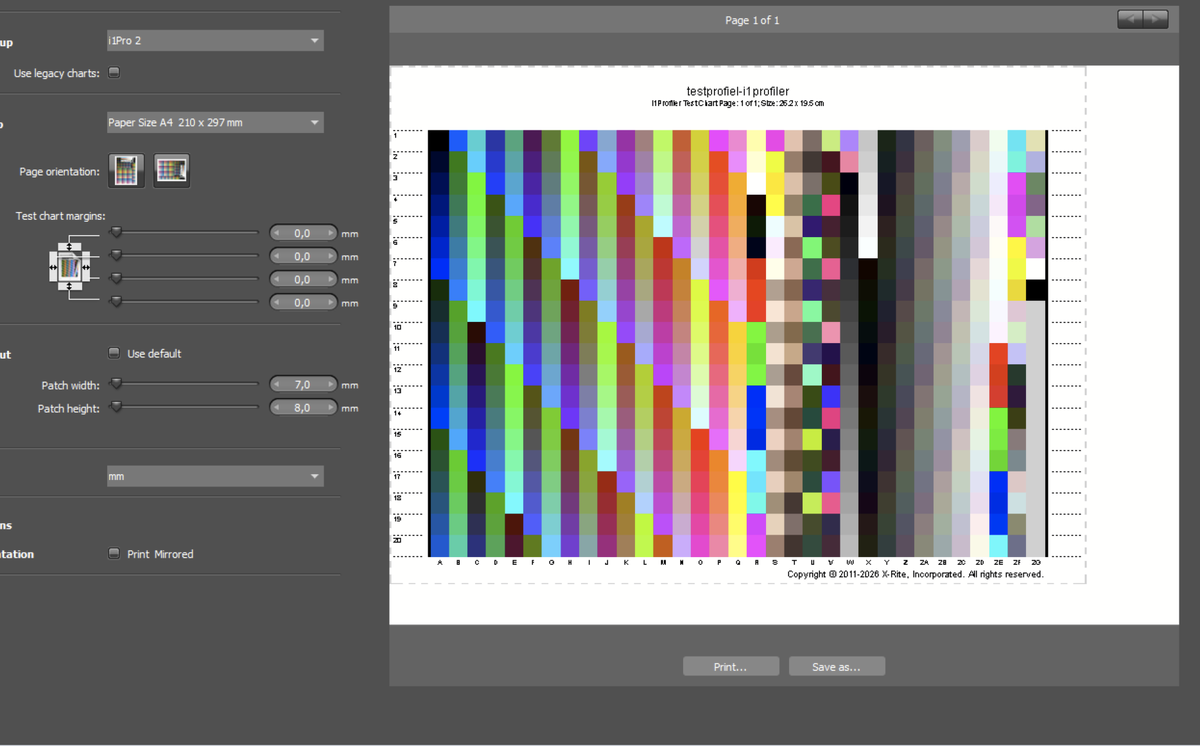Select portrait page orientation icon
1200x746 pixels.
point(127,171)
